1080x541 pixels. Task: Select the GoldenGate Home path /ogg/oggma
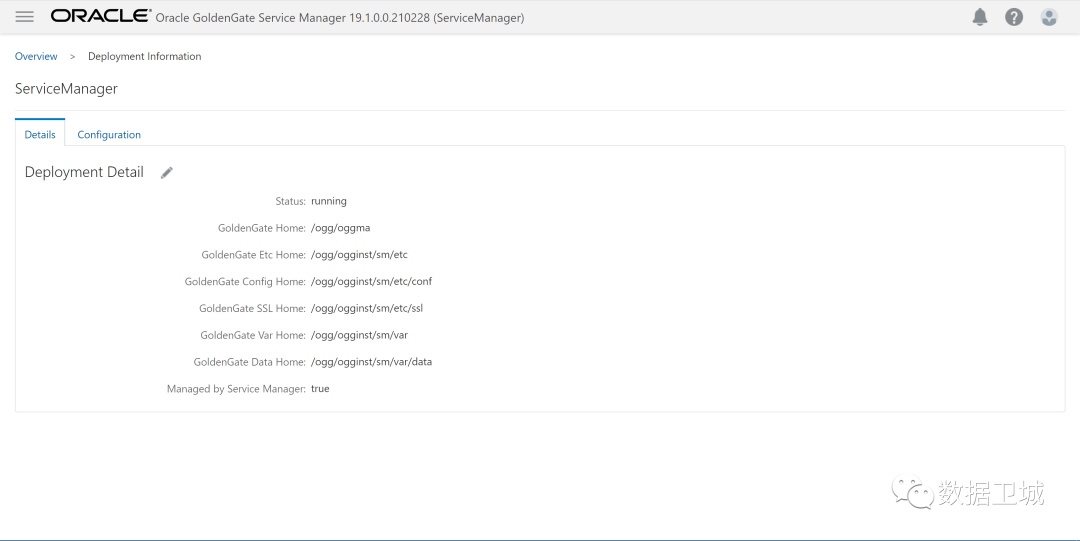click(340, 228)
